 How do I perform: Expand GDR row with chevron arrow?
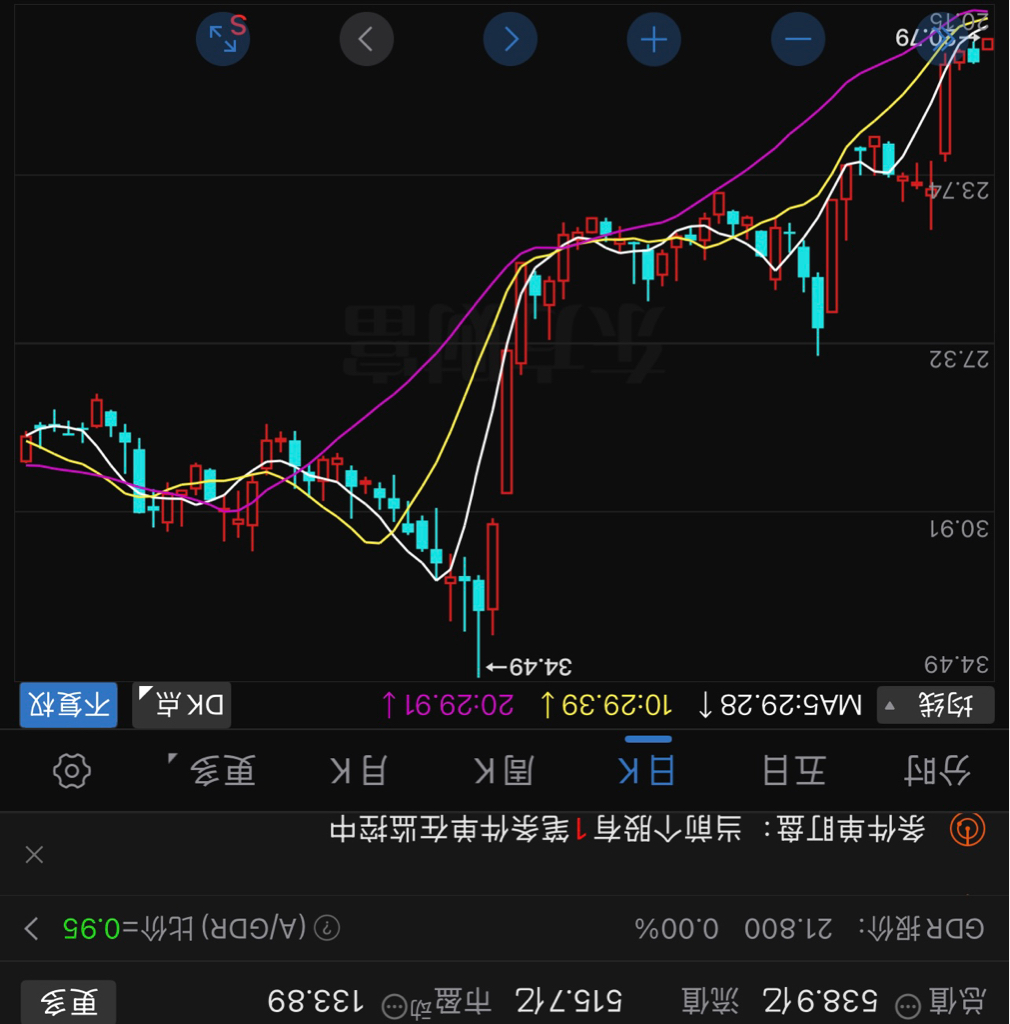pyautogui.click(x=31, y=928)
